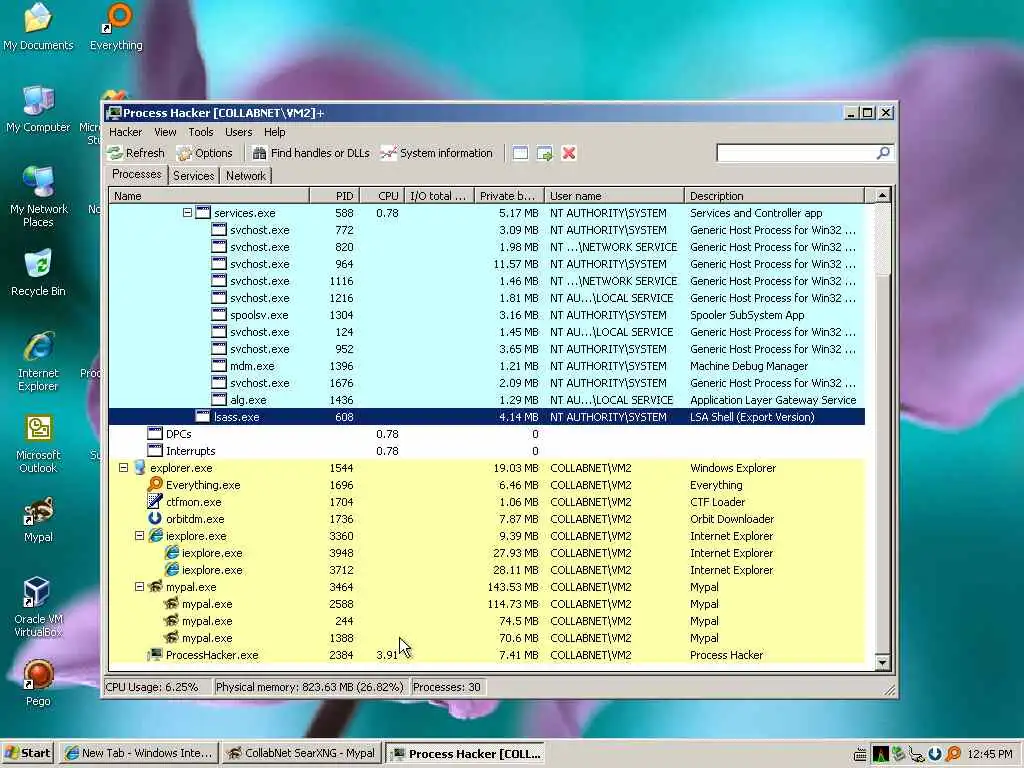Viewport: 1024px width, 768px height.
Task: Sort by the CPU column header
Action: click(381, 196)
